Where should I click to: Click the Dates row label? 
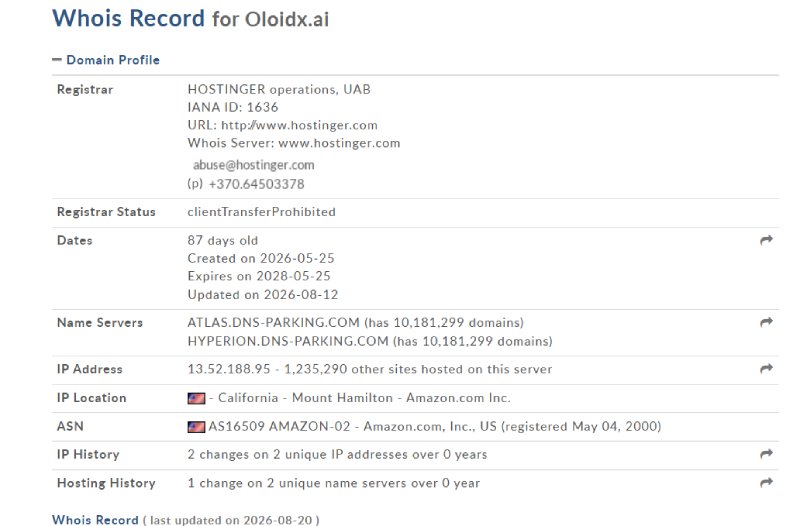point(74,240)
